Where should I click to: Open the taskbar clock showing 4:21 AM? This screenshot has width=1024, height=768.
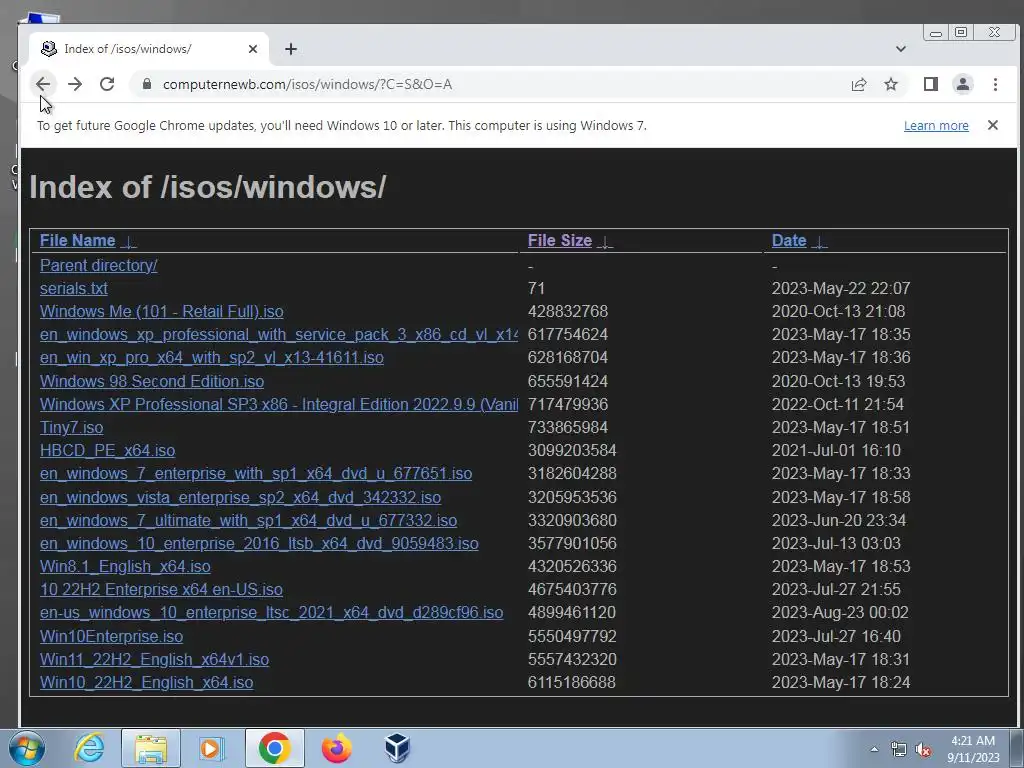[x=973, y=749]
